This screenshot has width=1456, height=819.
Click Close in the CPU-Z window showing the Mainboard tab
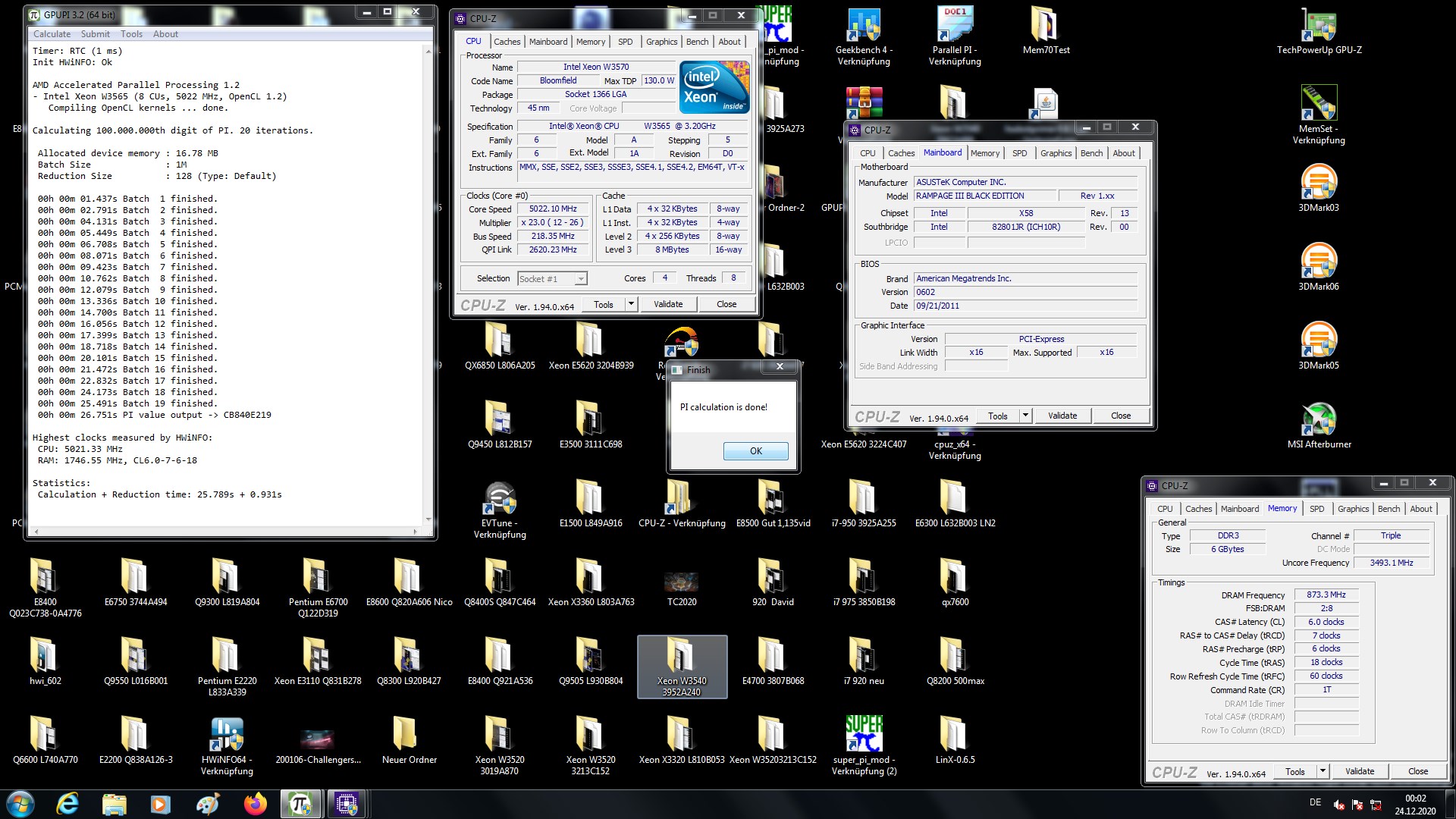(1120, 416)
